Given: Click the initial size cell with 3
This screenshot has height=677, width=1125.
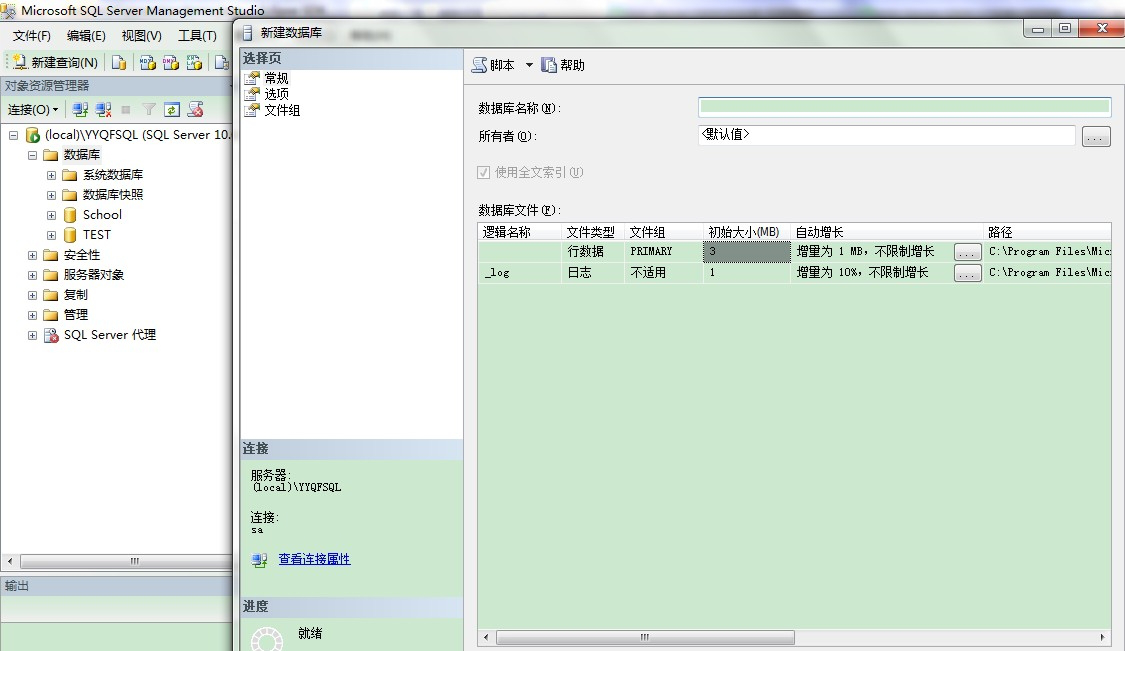Looking at the screenshot, I should [746, 252].
